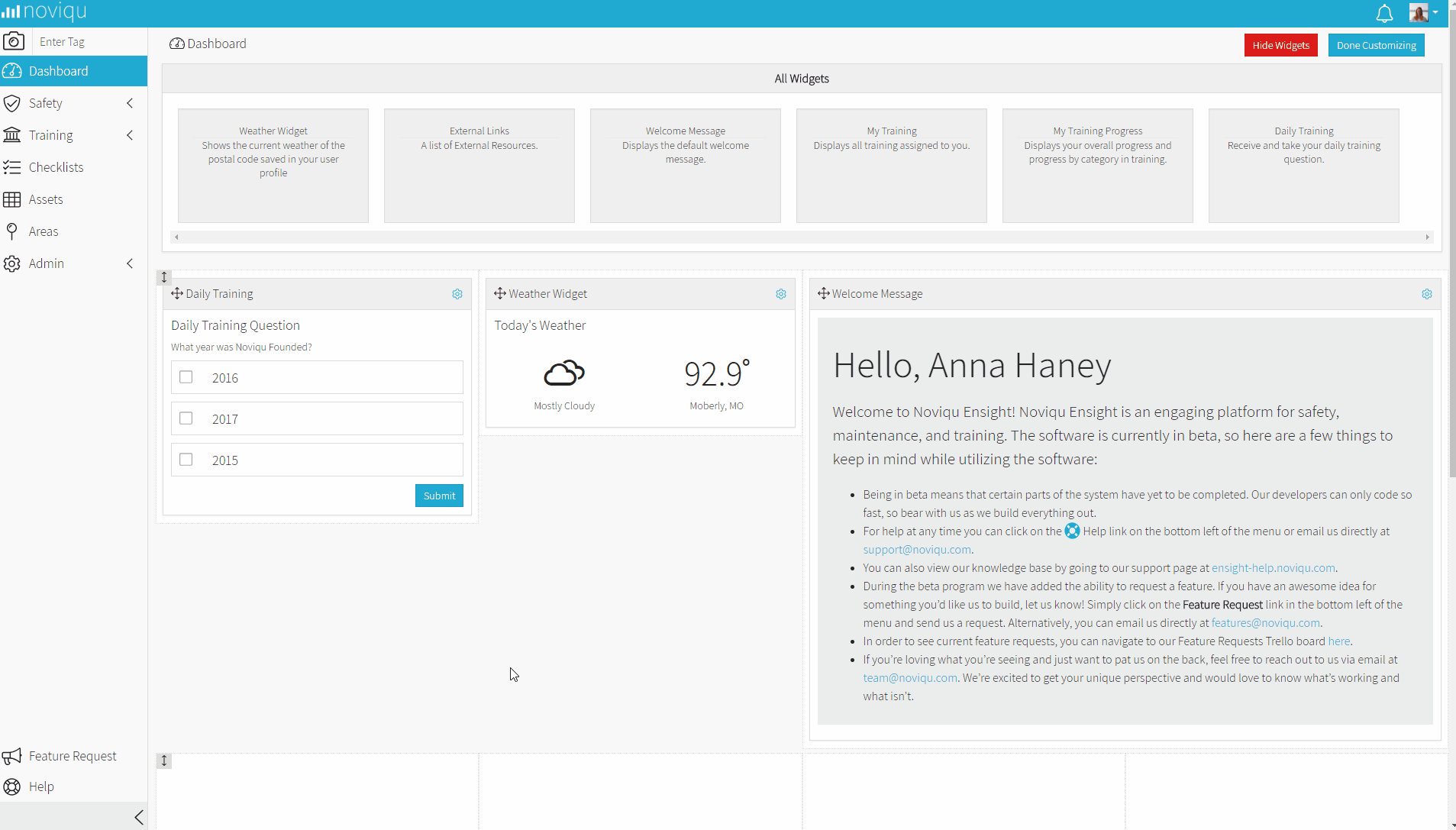Click the blue Help lifebuoy icon in message
The image size is (1456, 830).
coord(1072,531)
